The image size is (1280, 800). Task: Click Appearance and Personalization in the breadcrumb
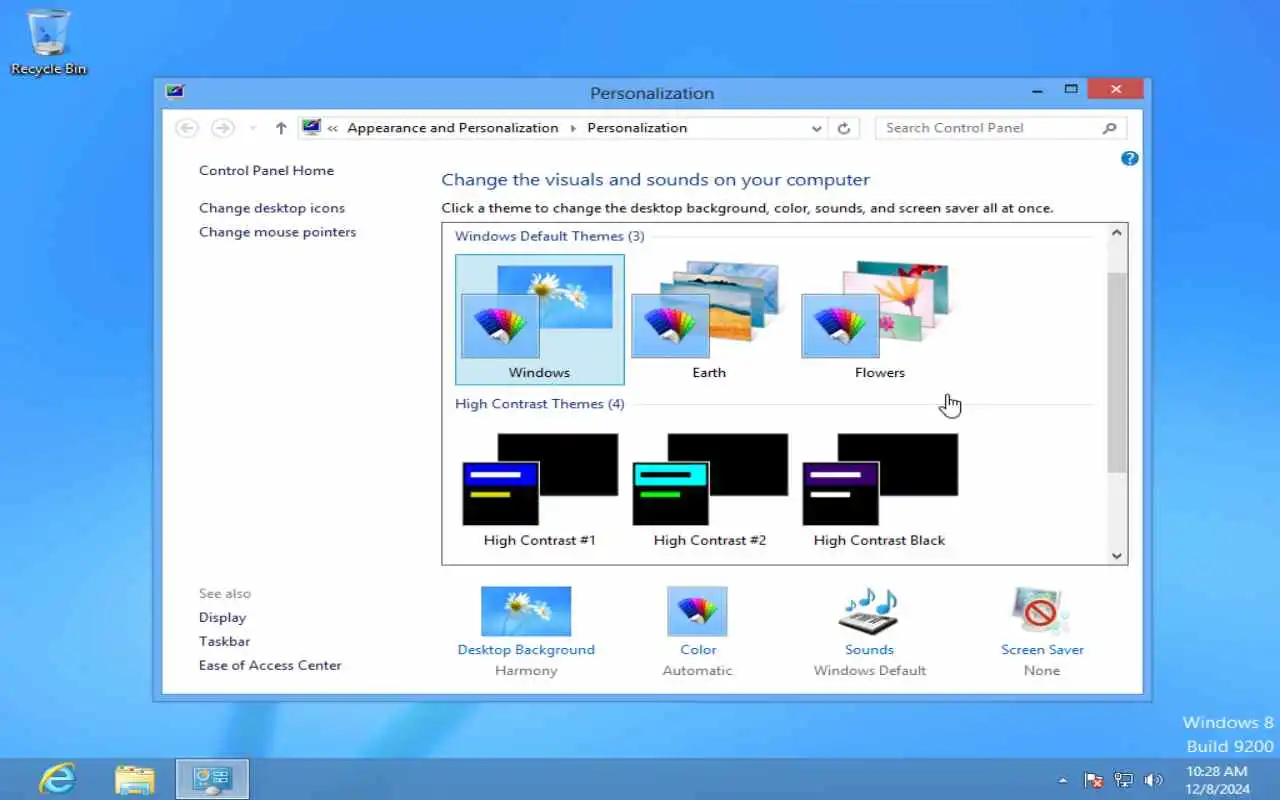click(x=453, y=128)
